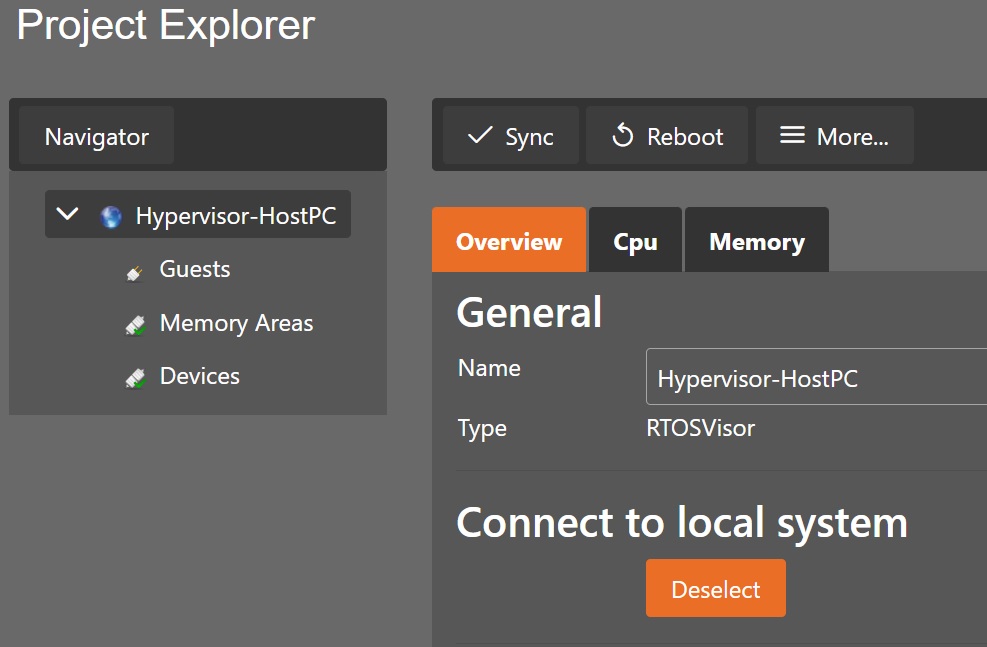Open the More... options
The image size is (987, 647).
[834, 135]
